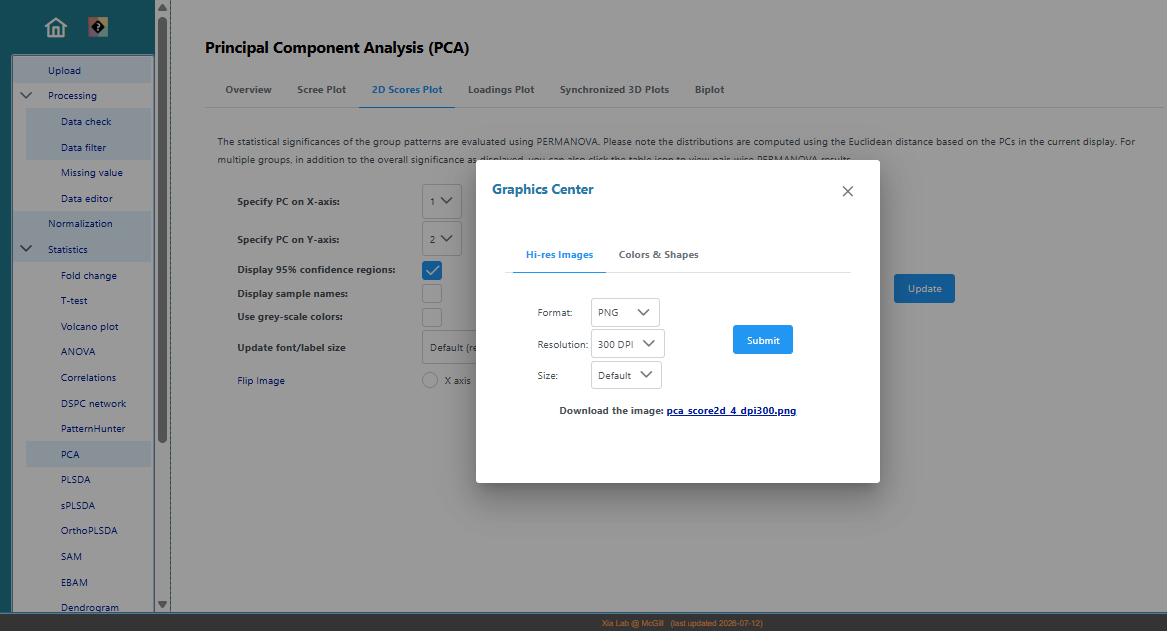Collapse the Statistics section chevron
Screen dimensions: 1167x631
point(26,249)
